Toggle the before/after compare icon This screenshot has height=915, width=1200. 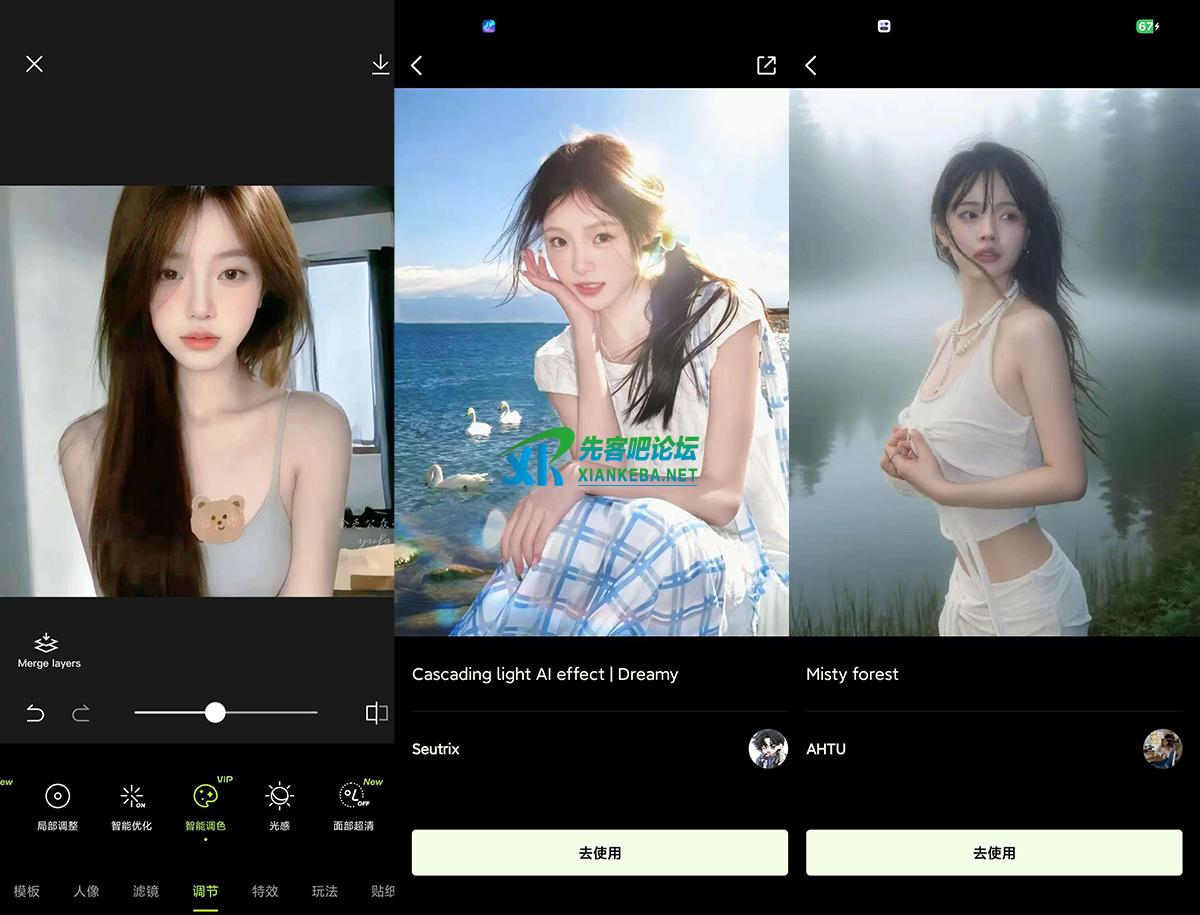pos(376,713)
